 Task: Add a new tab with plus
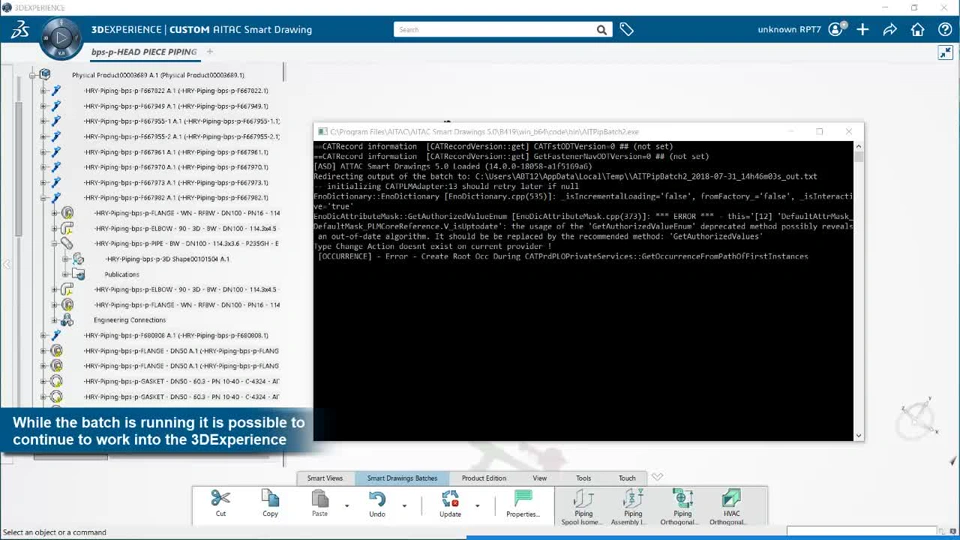click(209, 52)
